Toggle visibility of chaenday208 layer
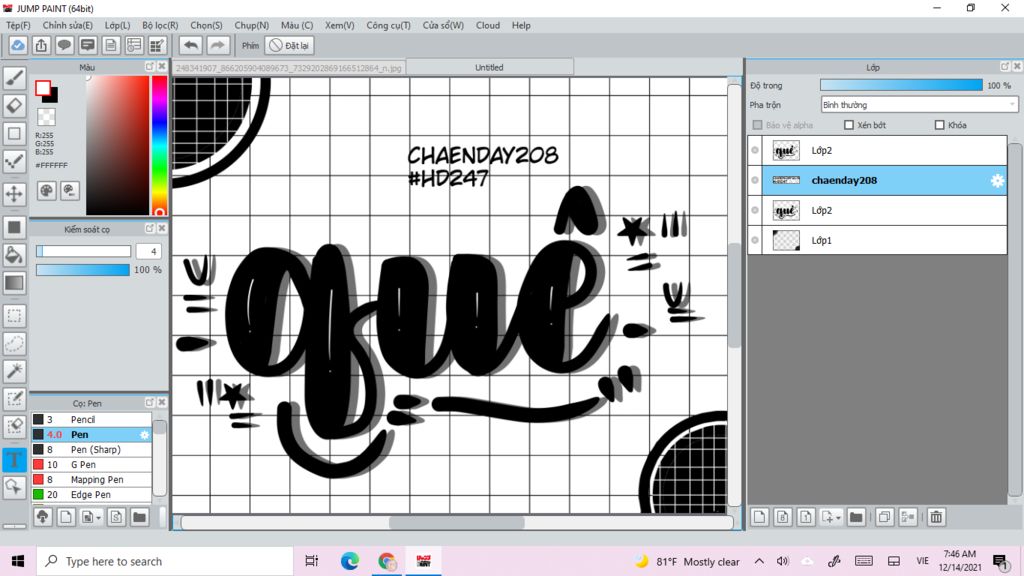 (755, 180)
